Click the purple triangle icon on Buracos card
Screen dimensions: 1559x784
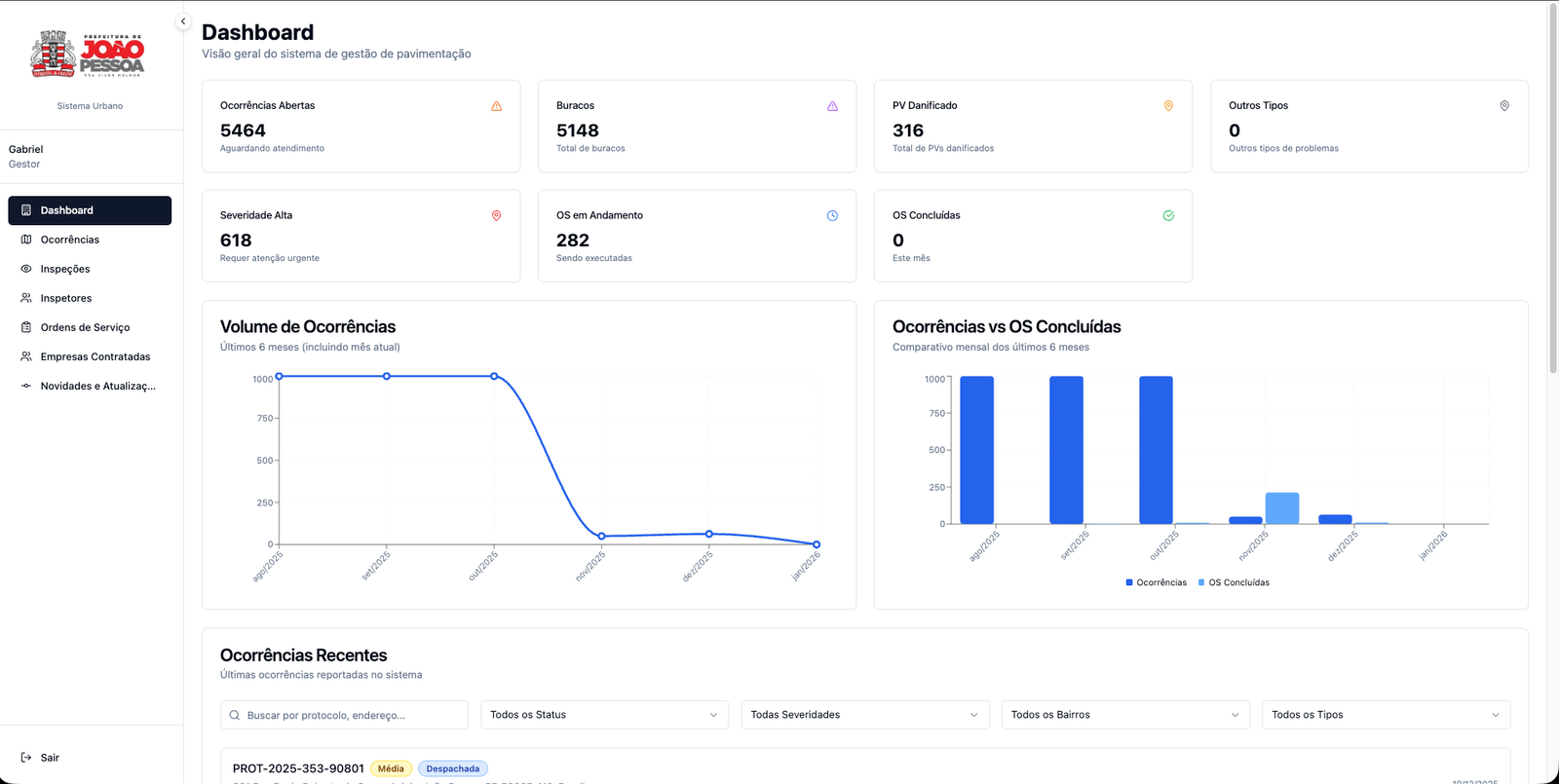[832, 106]
